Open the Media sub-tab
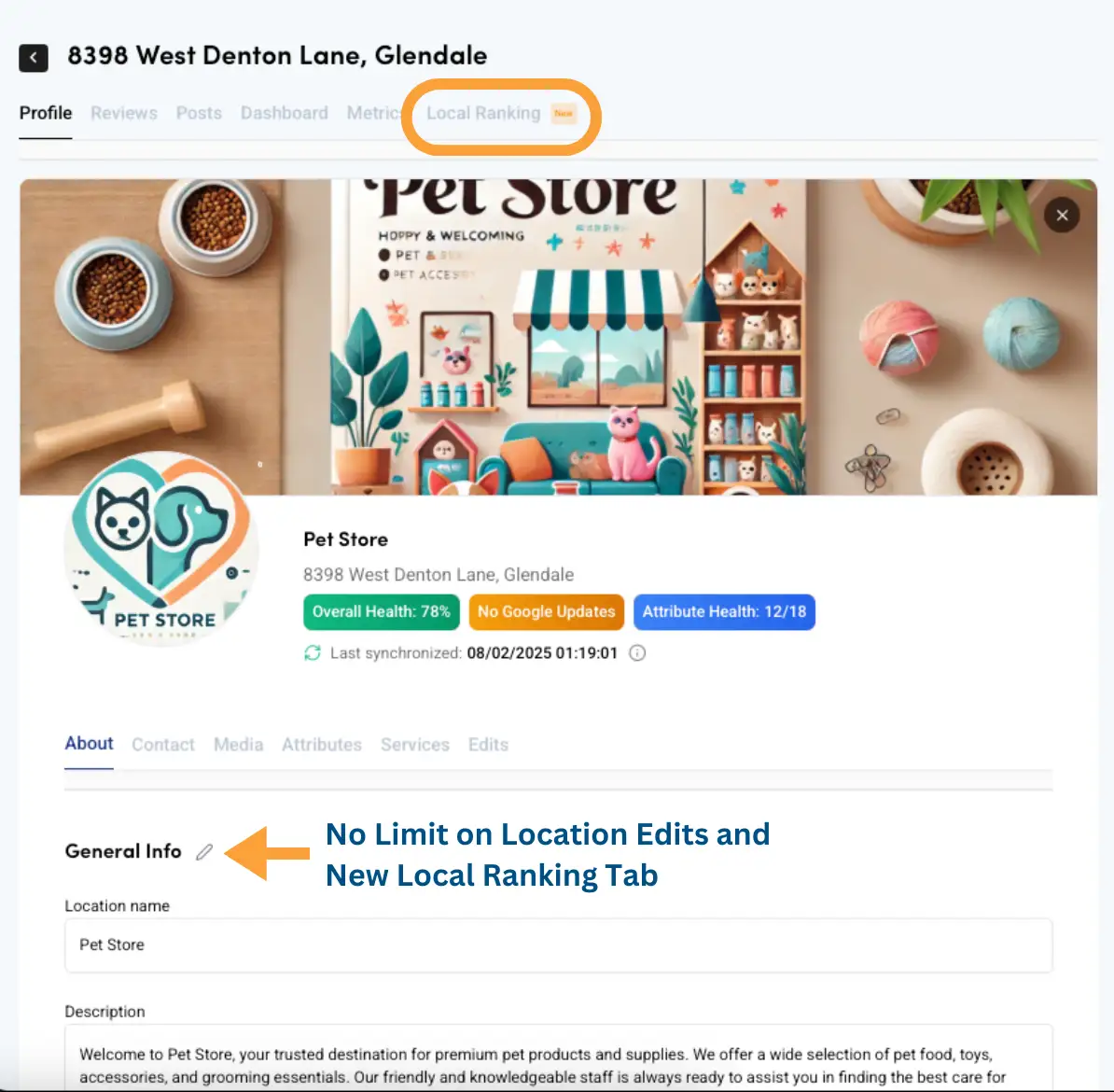This screenshot has width=1114, height=1092. (238, 745)
